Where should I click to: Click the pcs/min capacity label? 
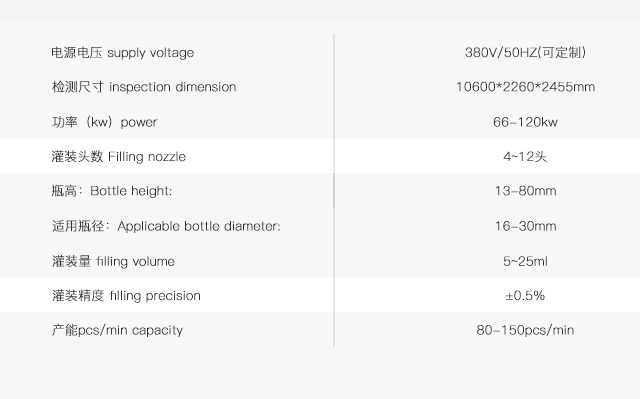coord(117,330)
